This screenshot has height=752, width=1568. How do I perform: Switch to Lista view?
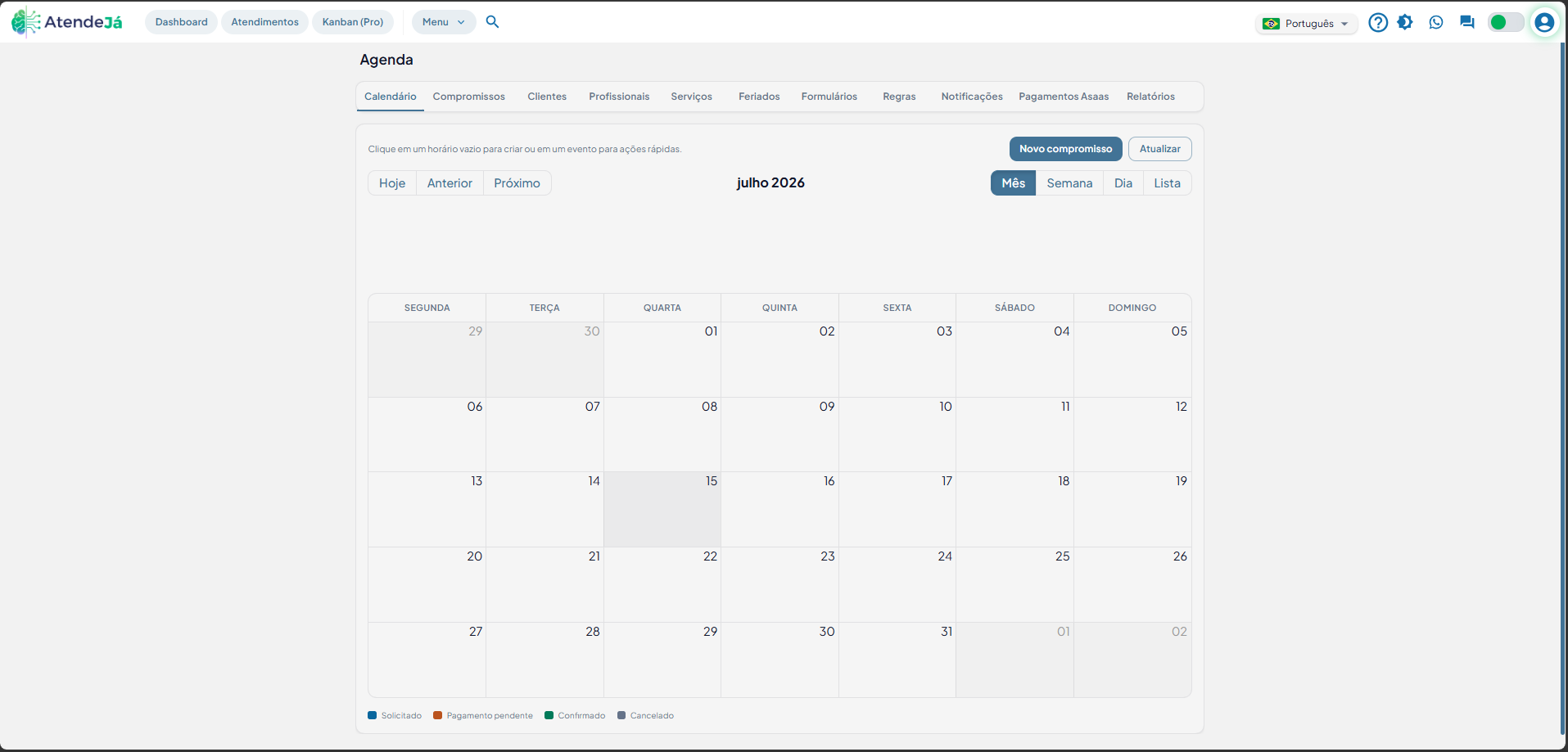click(x=1167, y=183)
